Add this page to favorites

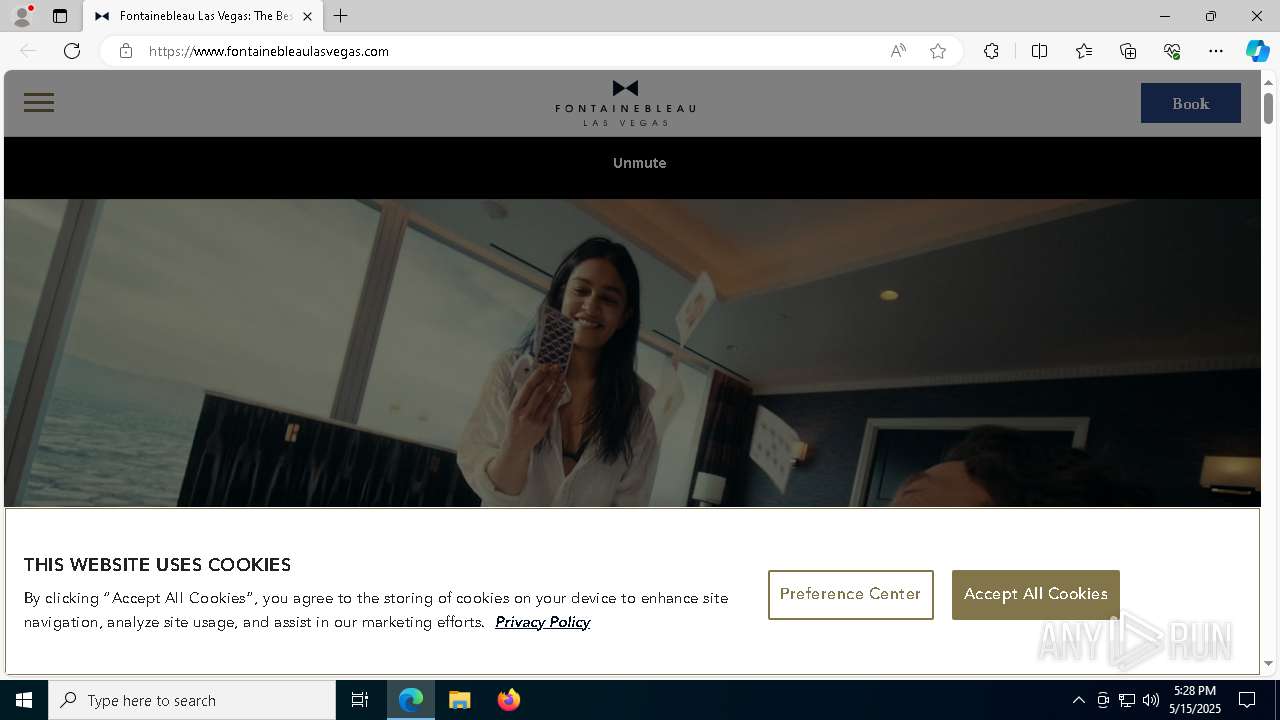[x=938, y=51]
